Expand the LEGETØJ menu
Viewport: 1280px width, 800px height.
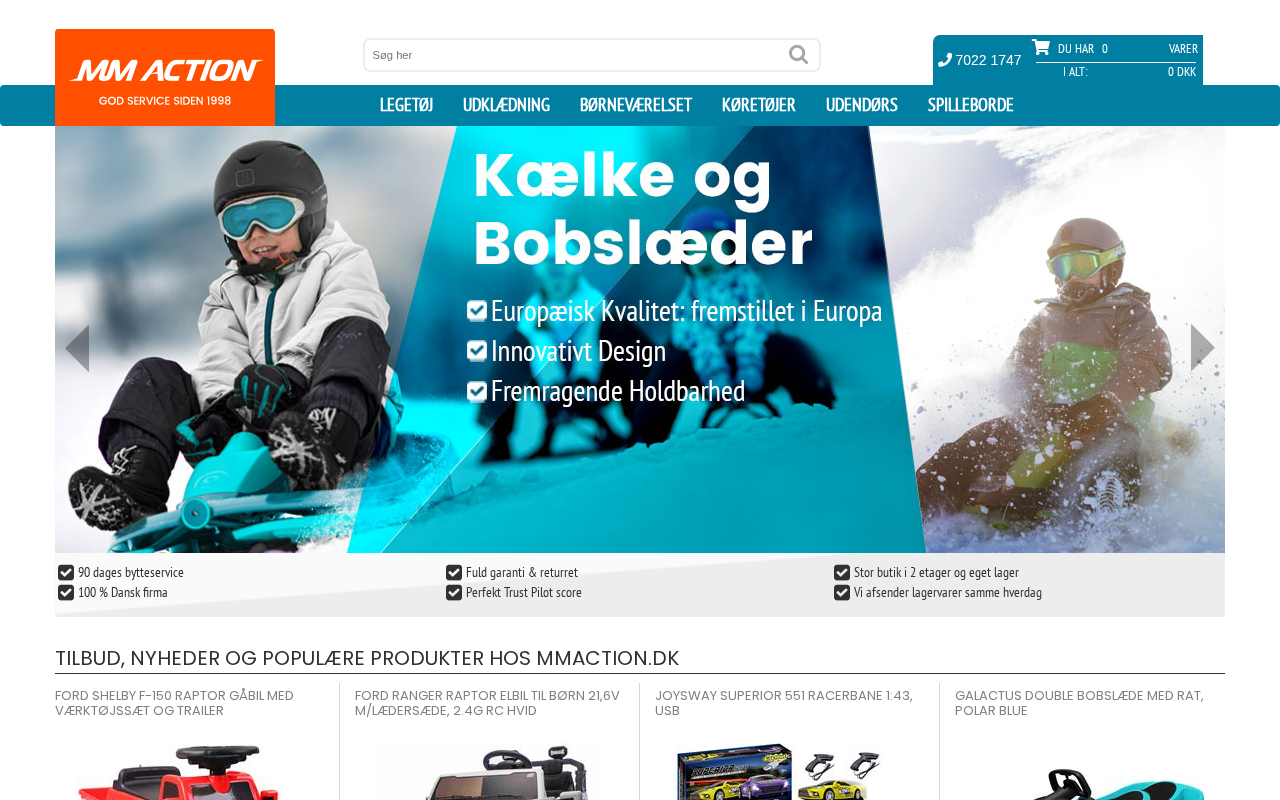point(406,105)
